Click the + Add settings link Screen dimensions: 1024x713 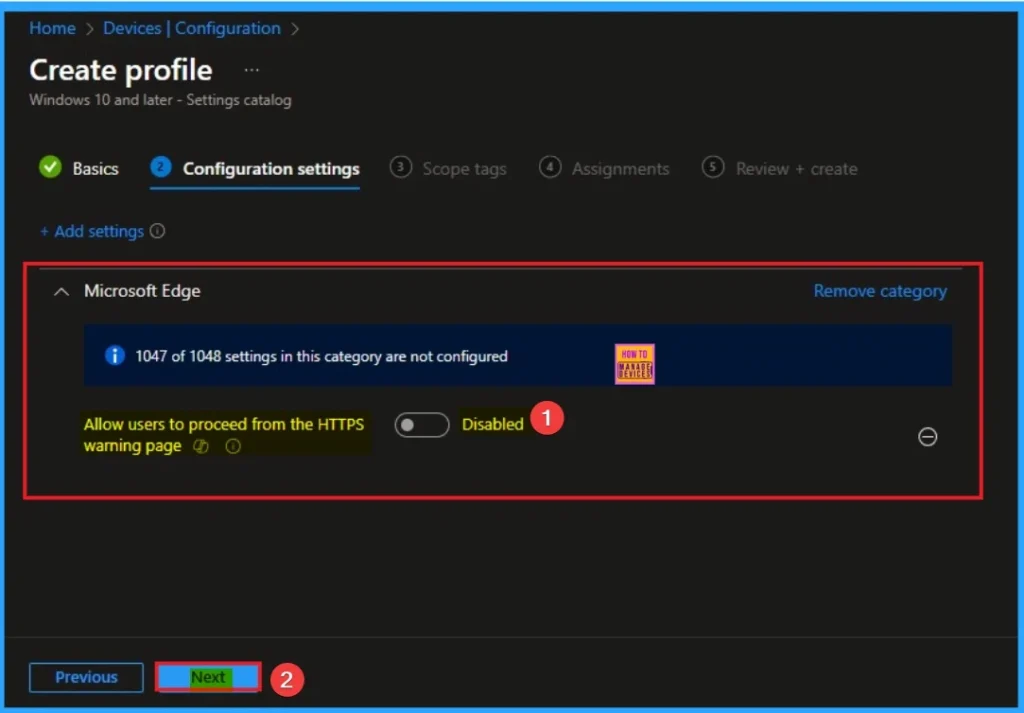click(x=92, y=231)
